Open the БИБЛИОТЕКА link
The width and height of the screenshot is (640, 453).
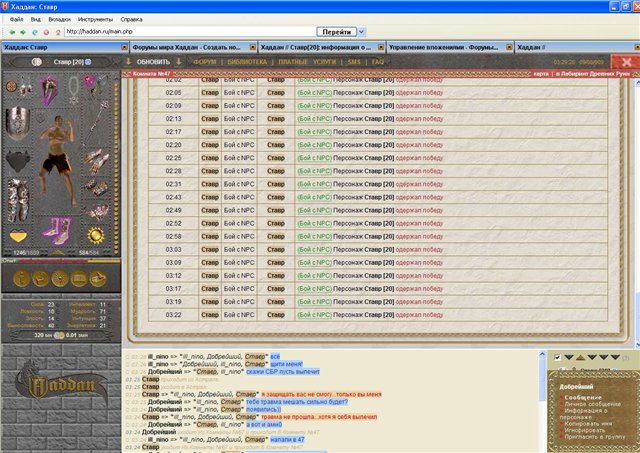(247, 62)
